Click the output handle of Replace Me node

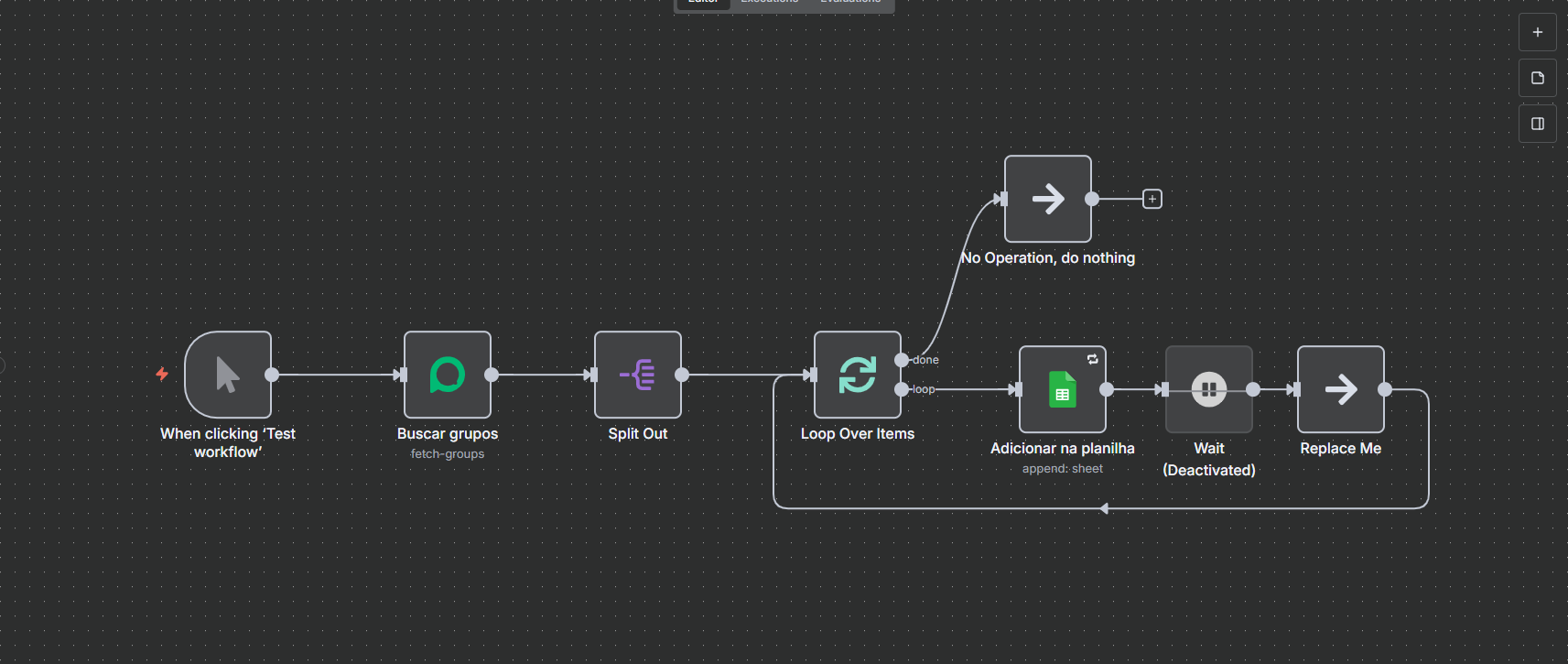(x=1385, y=389)
